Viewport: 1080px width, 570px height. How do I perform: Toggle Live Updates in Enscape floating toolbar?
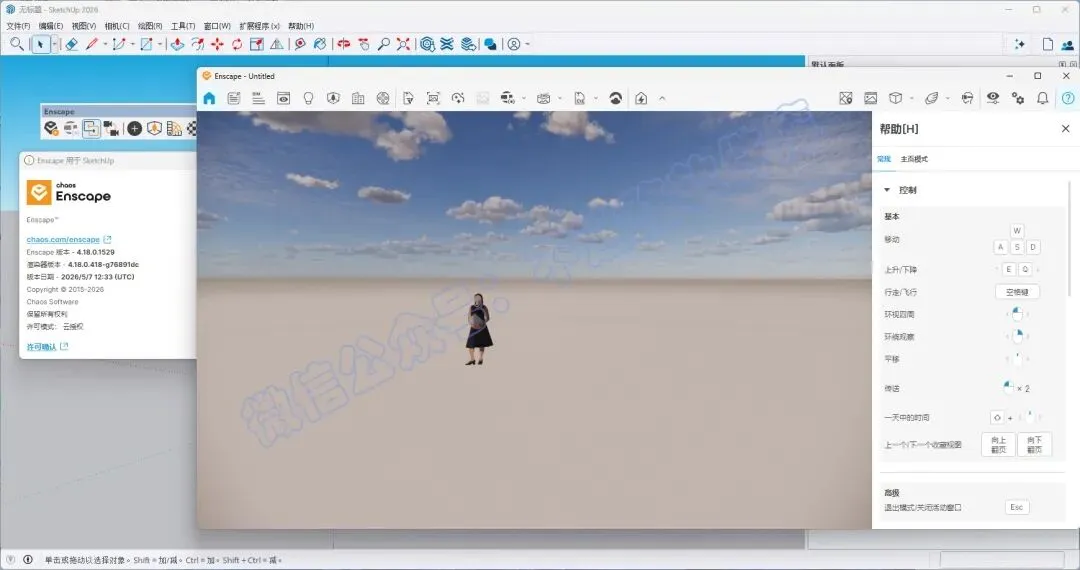[71, 128]
